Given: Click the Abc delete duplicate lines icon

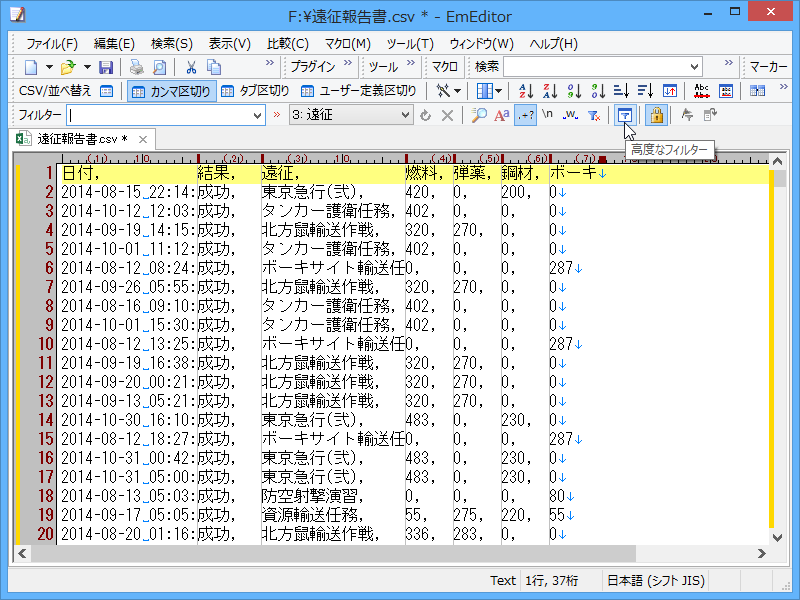Looking at the screenshot, I should click(702, 91).
